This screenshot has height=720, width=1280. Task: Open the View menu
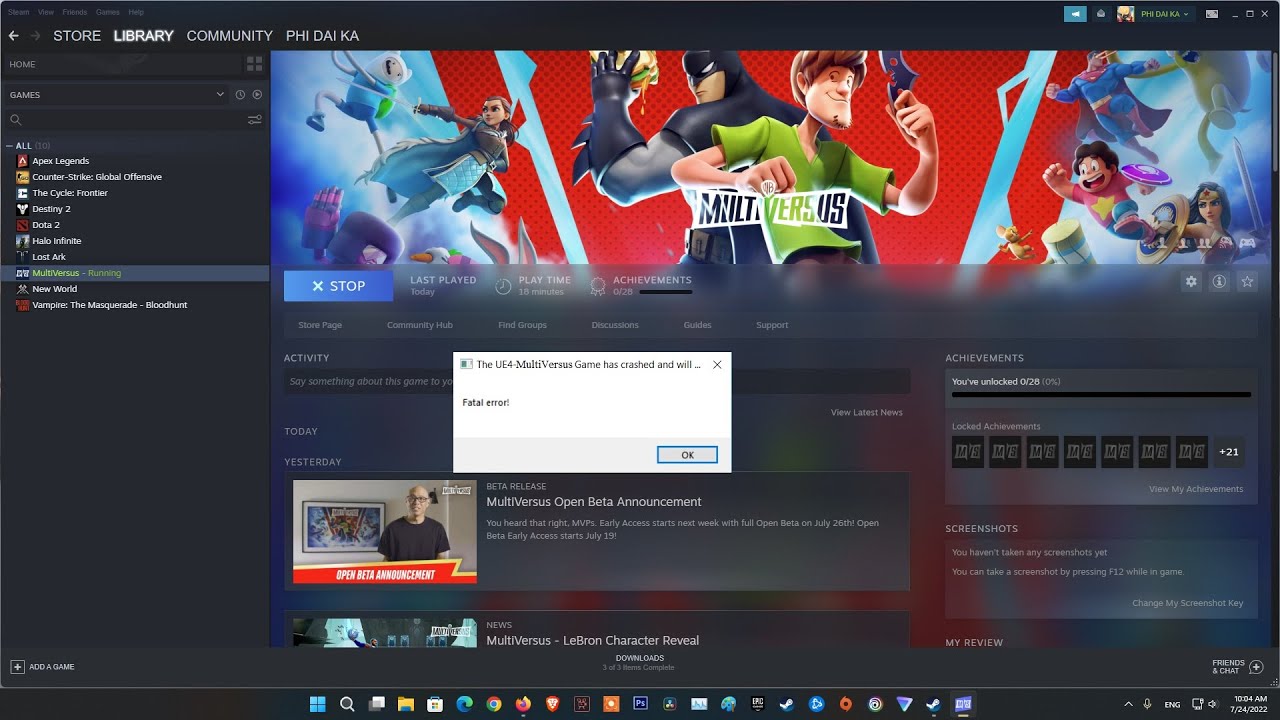click(x=46, y=12)
